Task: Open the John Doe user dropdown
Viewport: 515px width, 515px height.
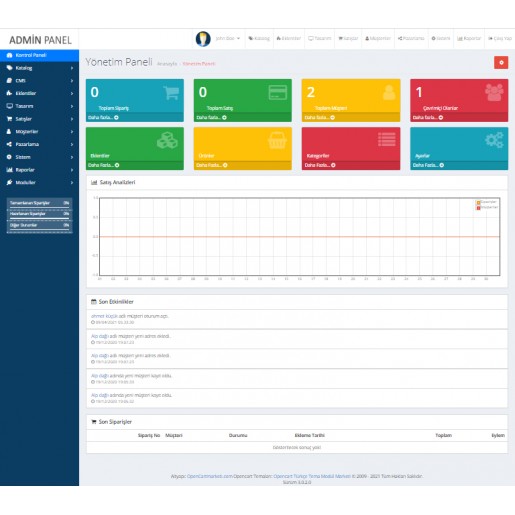Action: tap(228, 38)
